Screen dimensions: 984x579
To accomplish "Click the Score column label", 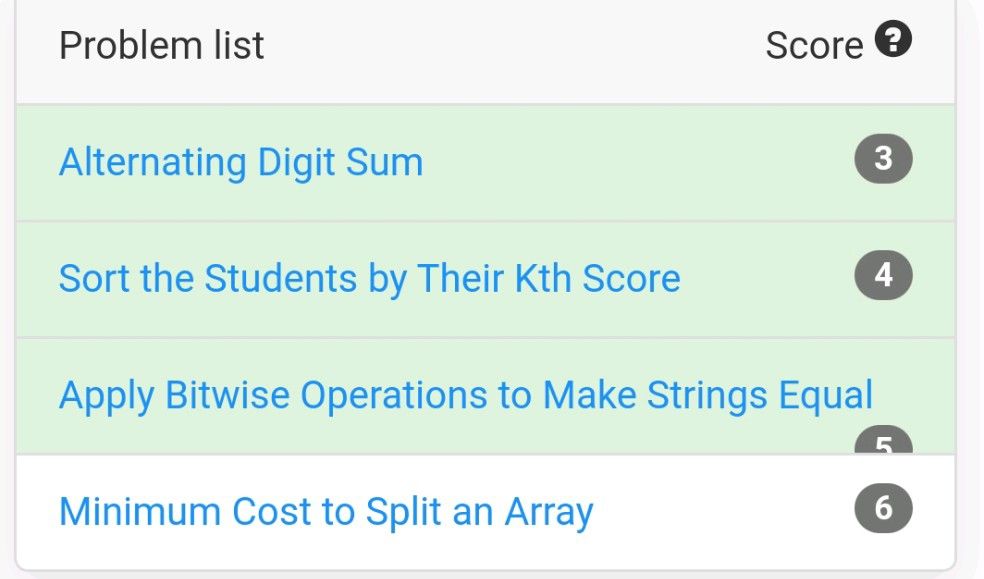I will tap(814, 46).
